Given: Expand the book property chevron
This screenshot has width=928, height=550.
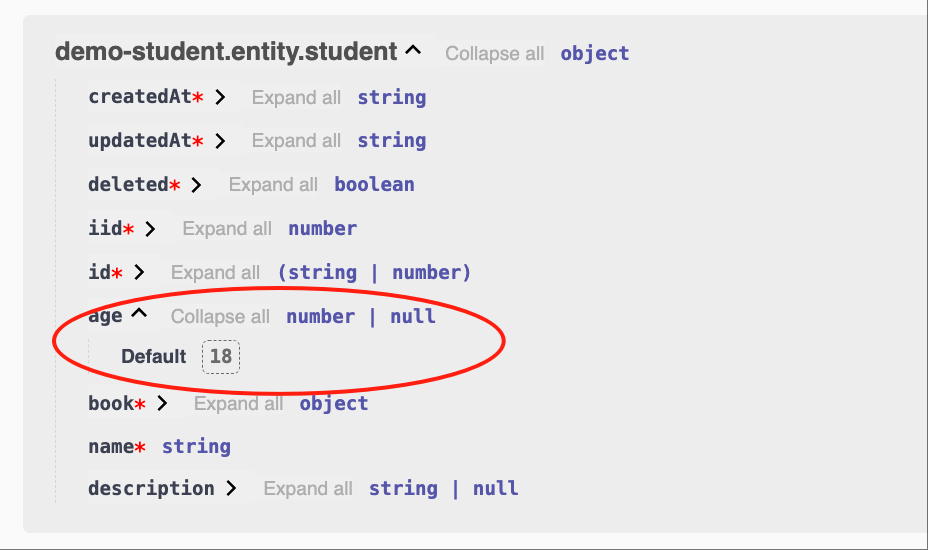Looking at the screenshot, I should (162, 403).
